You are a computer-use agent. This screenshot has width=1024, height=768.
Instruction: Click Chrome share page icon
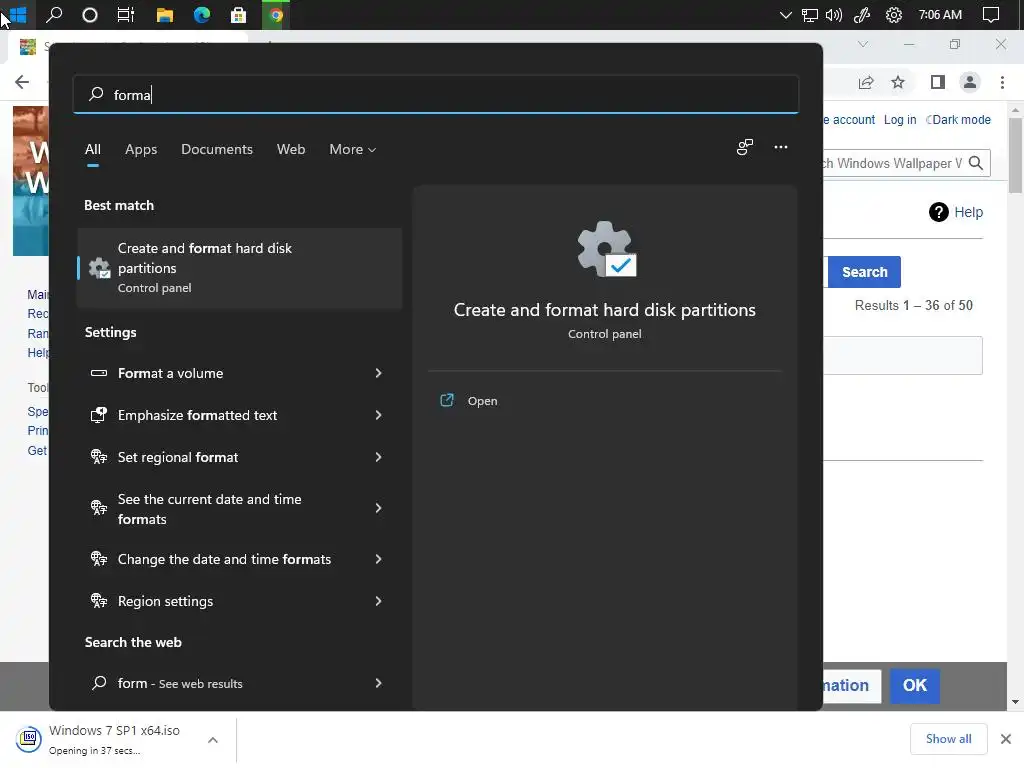coord(866,82)
